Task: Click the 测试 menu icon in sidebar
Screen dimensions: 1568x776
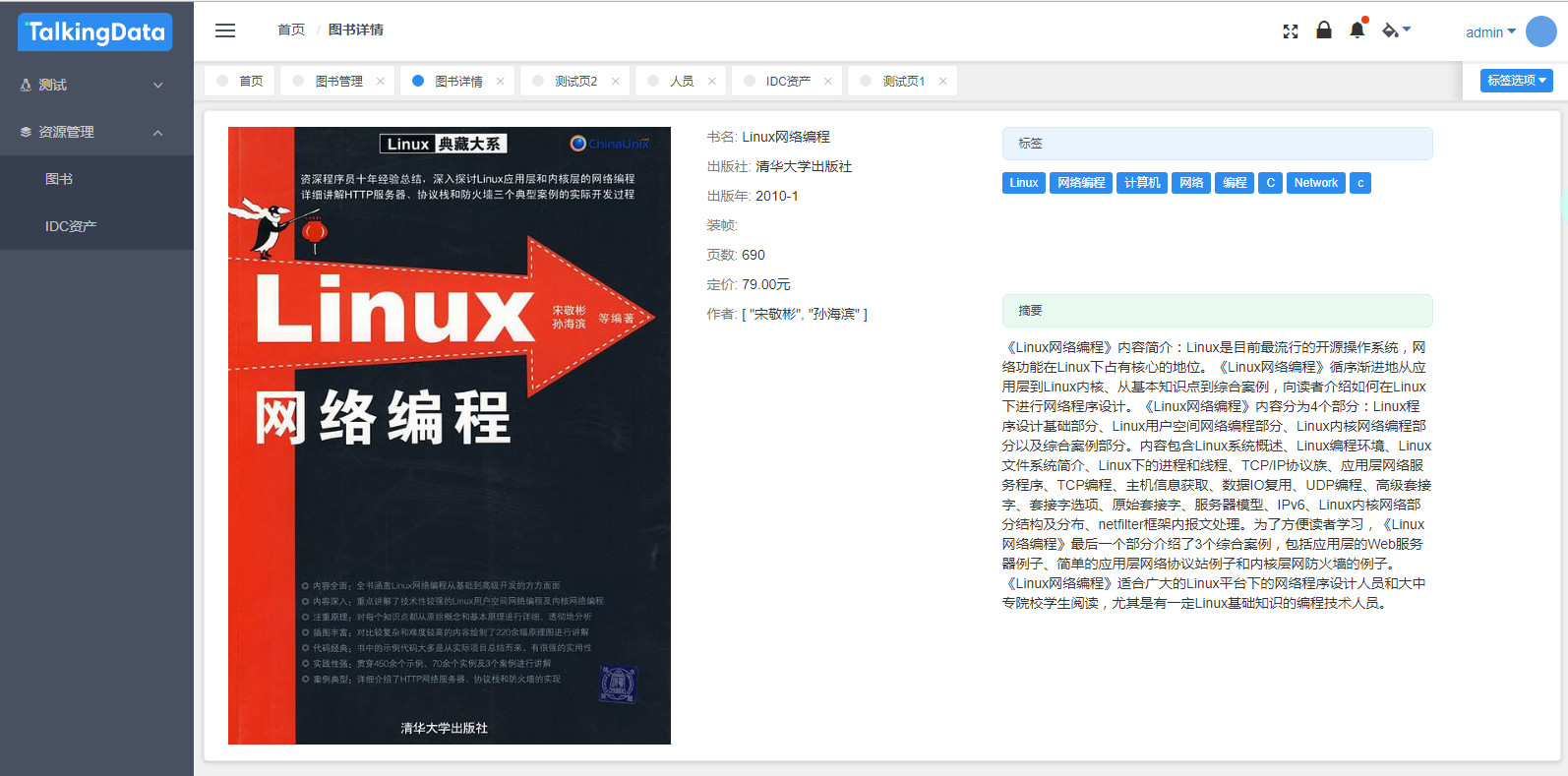Action: click(x=26, y=86)
